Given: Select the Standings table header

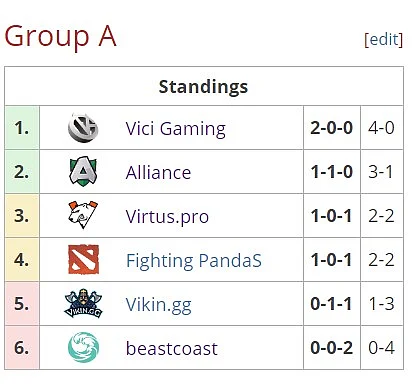Looking at the screenshot, I should [204, 86].
